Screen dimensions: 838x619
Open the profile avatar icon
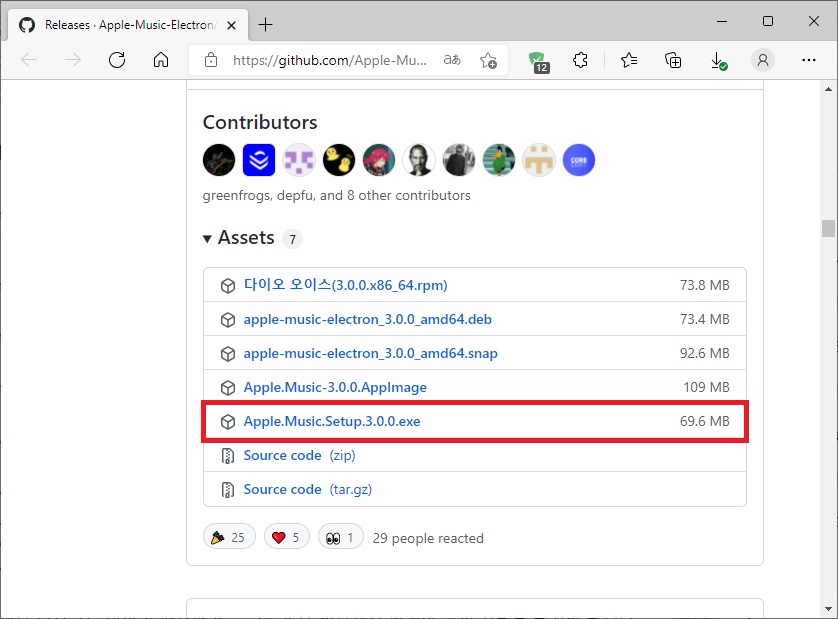763,60
